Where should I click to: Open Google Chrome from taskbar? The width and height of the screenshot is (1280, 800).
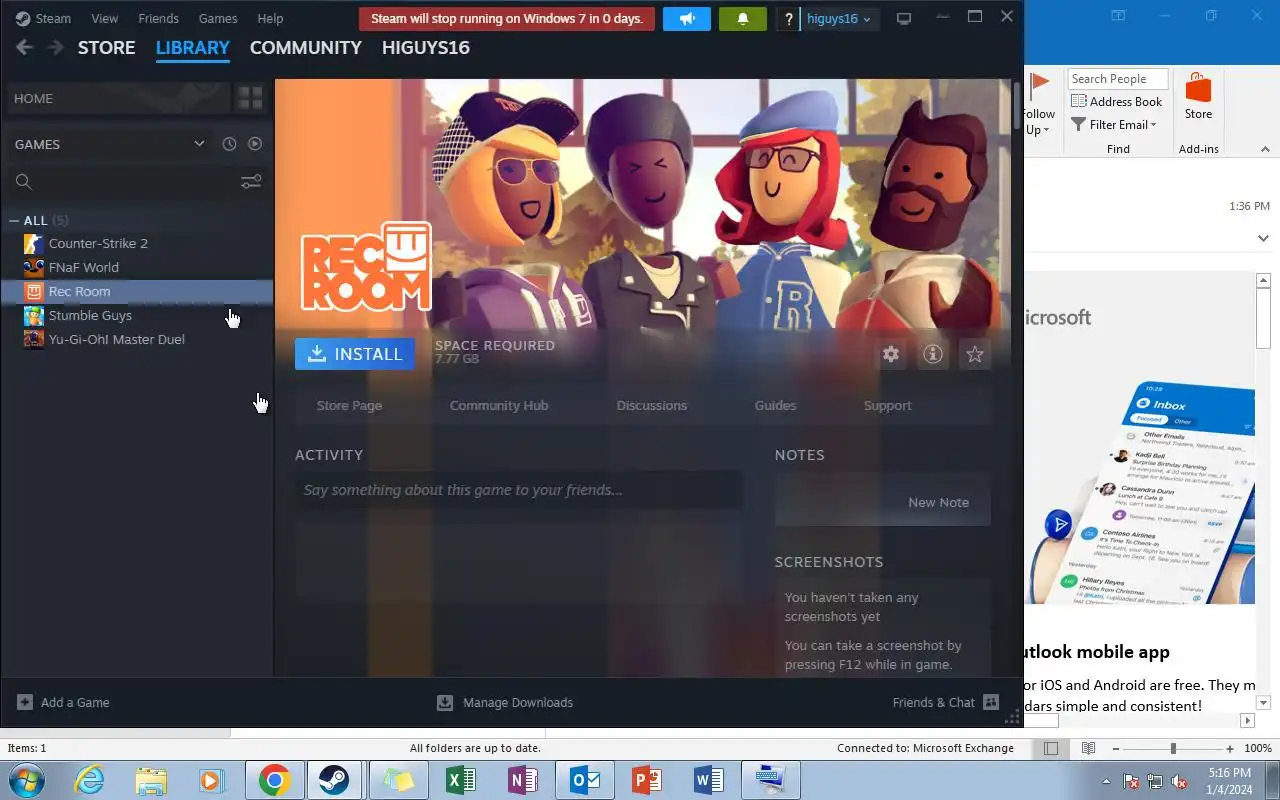point(274,780)
